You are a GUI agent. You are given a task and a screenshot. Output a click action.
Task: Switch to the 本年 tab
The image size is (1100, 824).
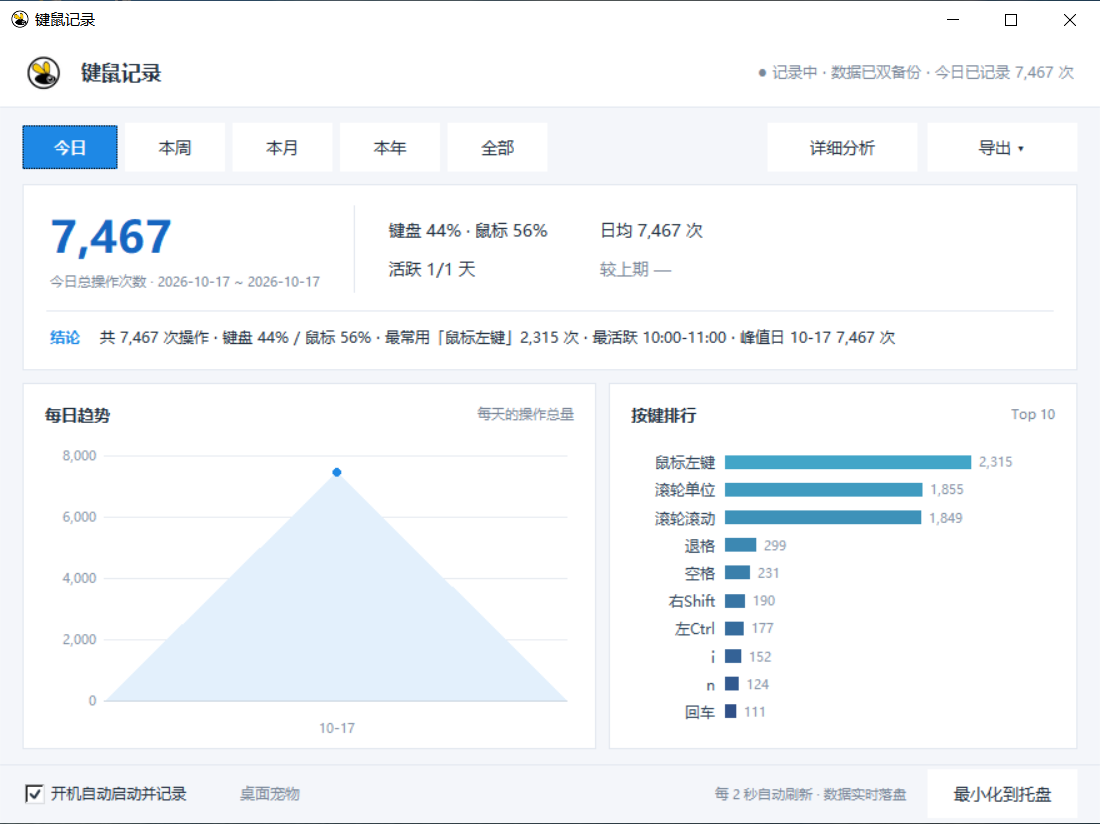[389, 147]
